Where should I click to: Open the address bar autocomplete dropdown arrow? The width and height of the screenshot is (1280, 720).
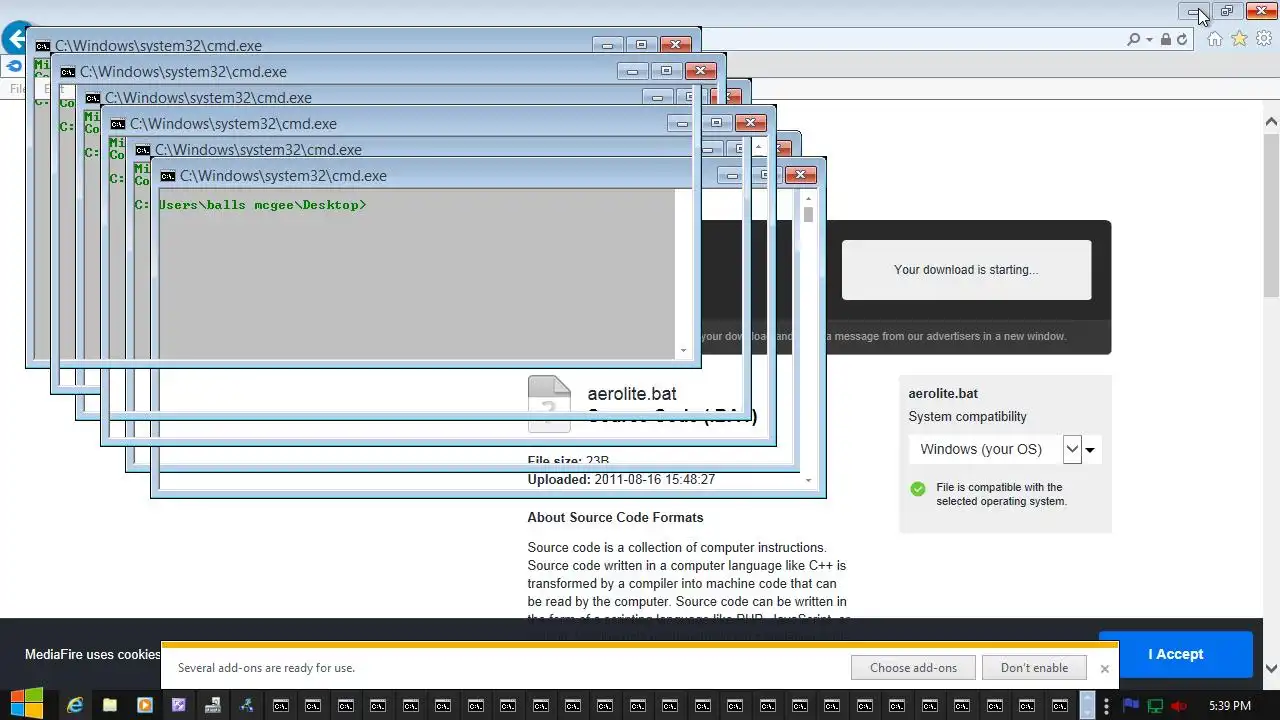click(x=1150, y=40)
